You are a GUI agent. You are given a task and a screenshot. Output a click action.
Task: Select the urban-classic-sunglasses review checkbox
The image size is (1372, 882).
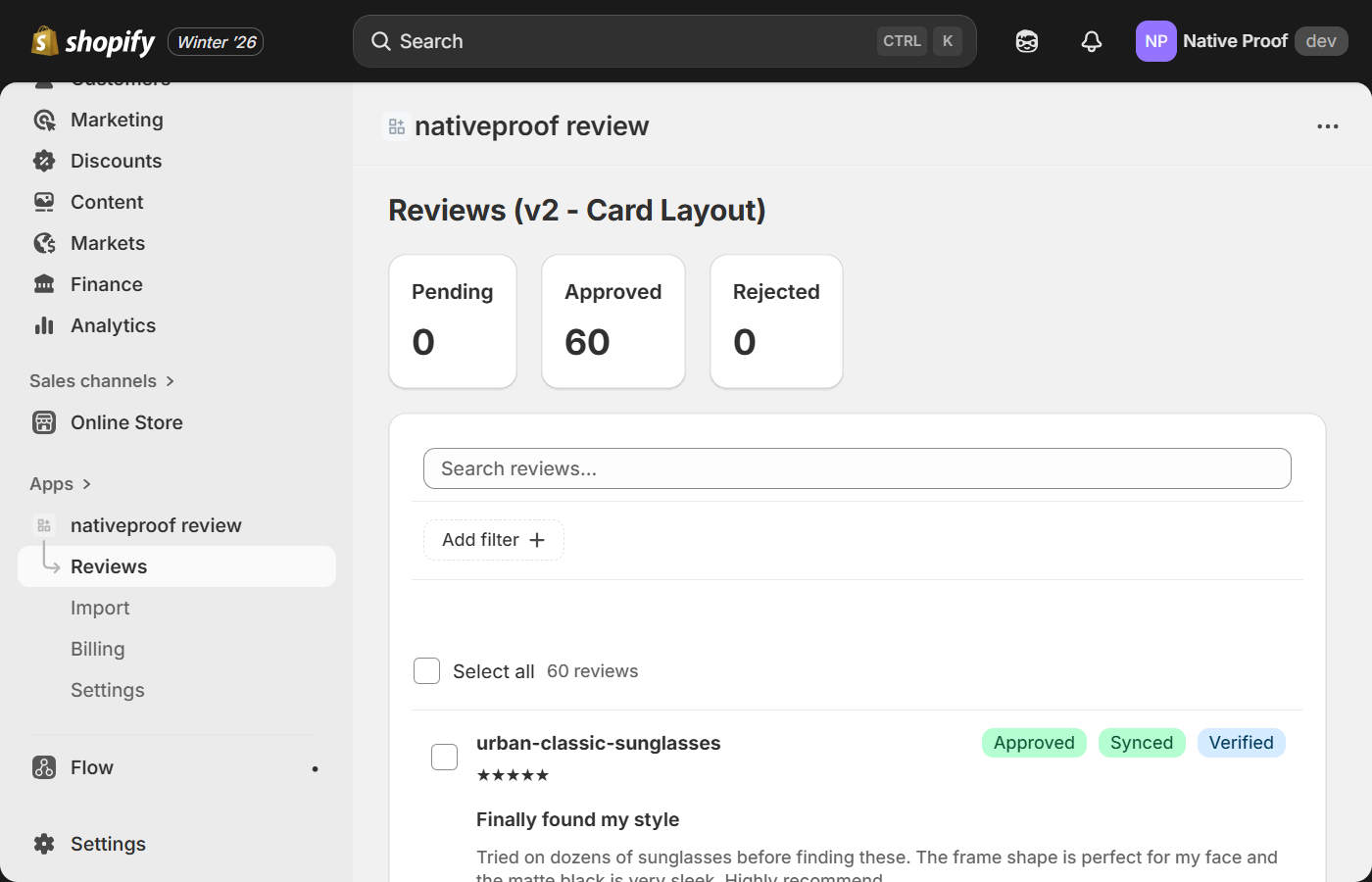444,757
